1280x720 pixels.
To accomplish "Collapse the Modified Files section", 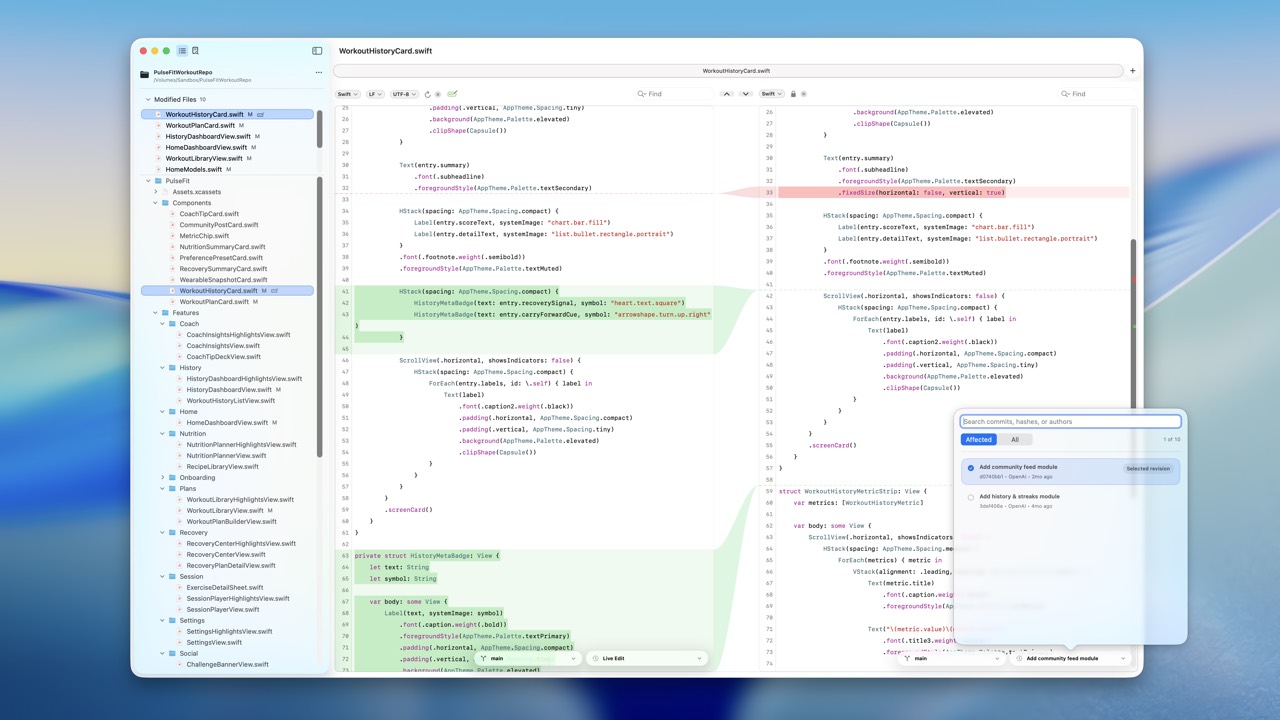I will coord(148,100).
